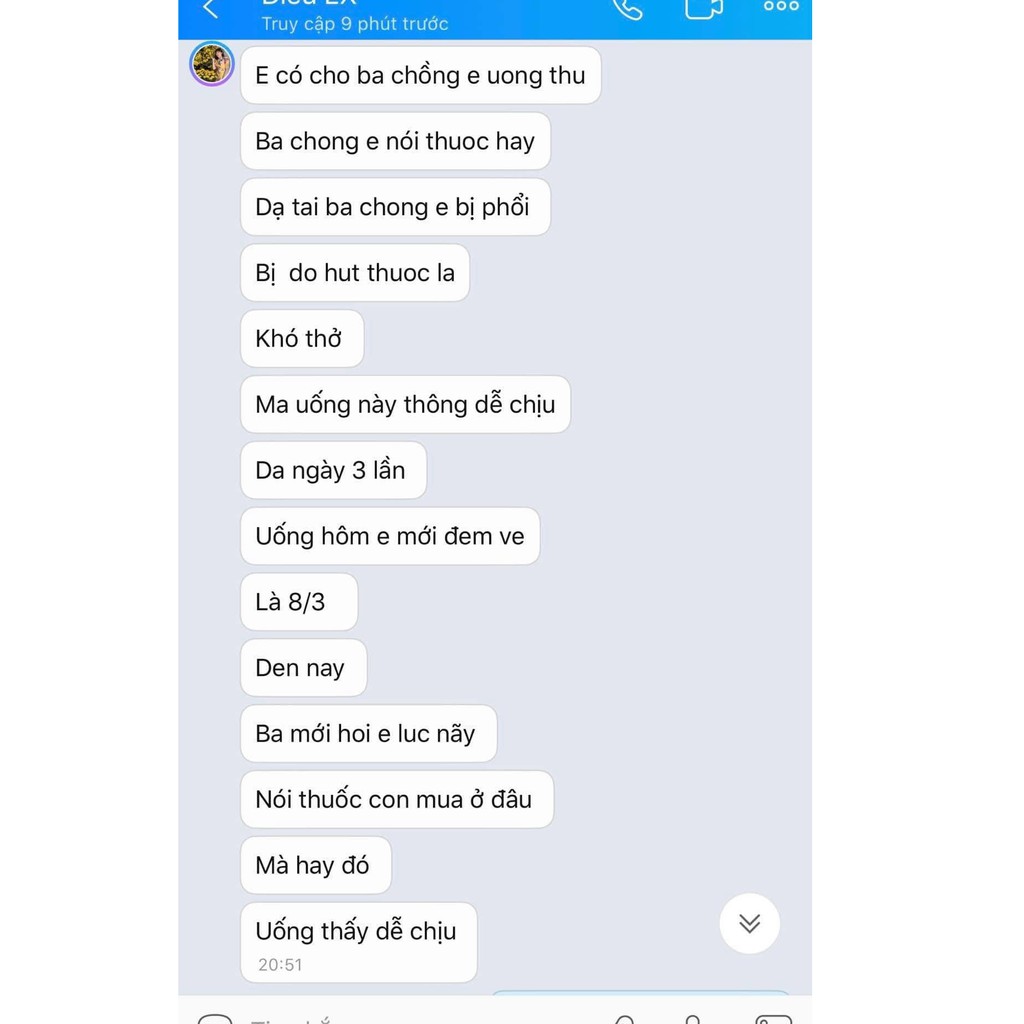Jump to latest messages with double-chevron button
The height and width of the screenshot is (1024, 1024).
click(x=749, y=923)
